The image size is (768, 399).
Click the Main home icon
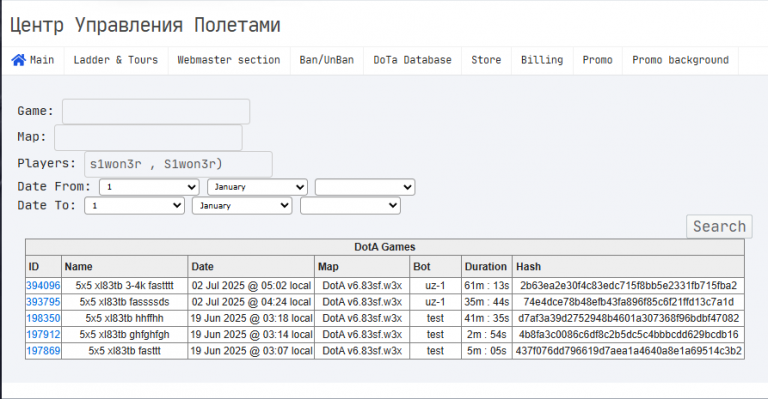point(19,60)
